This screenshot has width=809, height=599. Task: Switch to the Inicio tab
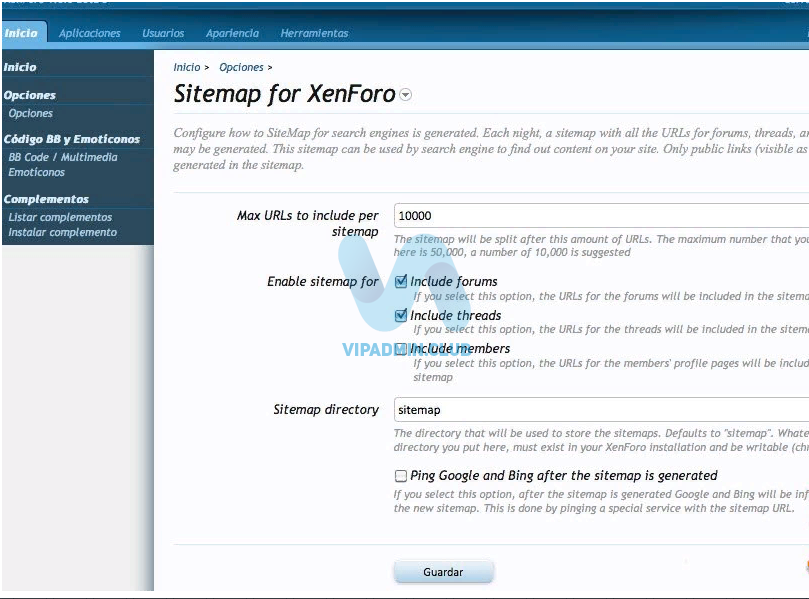21,33
